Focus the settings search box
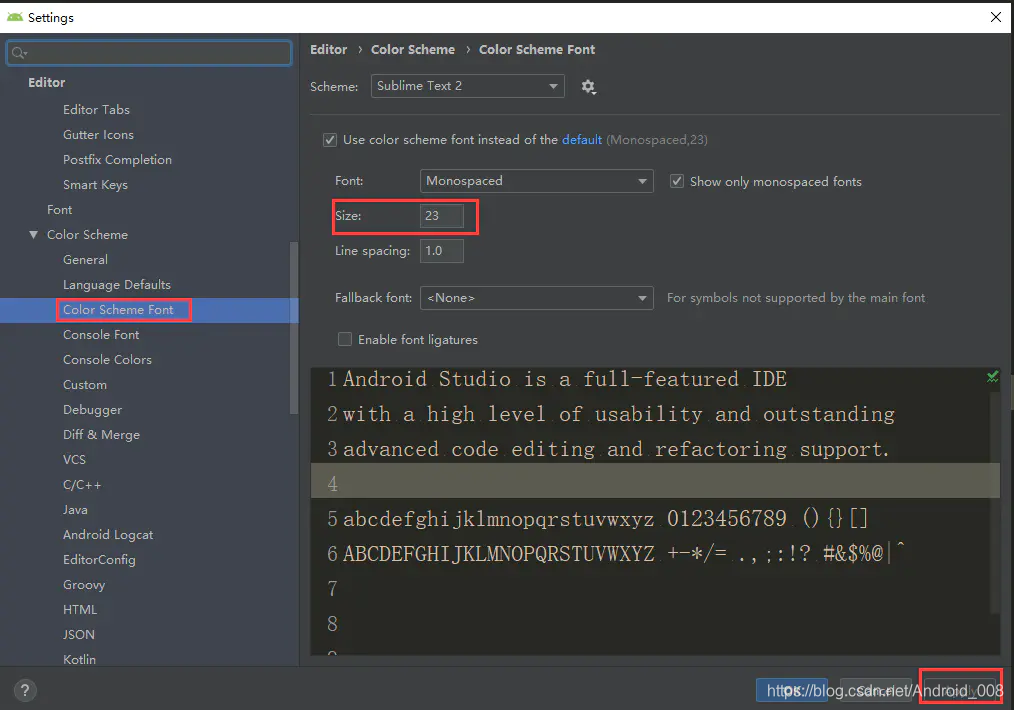This screenshot has height=710, width=1014. click(x=149, y=53)
